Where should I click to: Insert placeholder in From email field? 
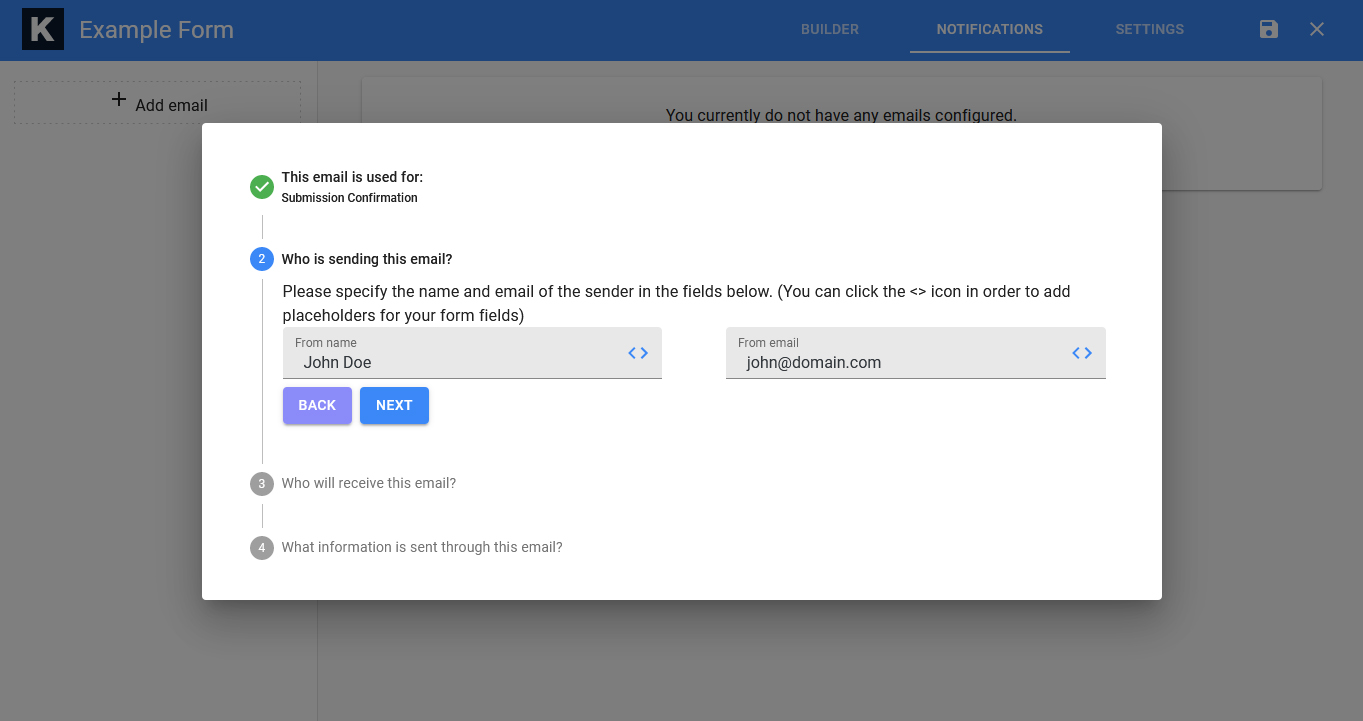[x=1082, y=353]
